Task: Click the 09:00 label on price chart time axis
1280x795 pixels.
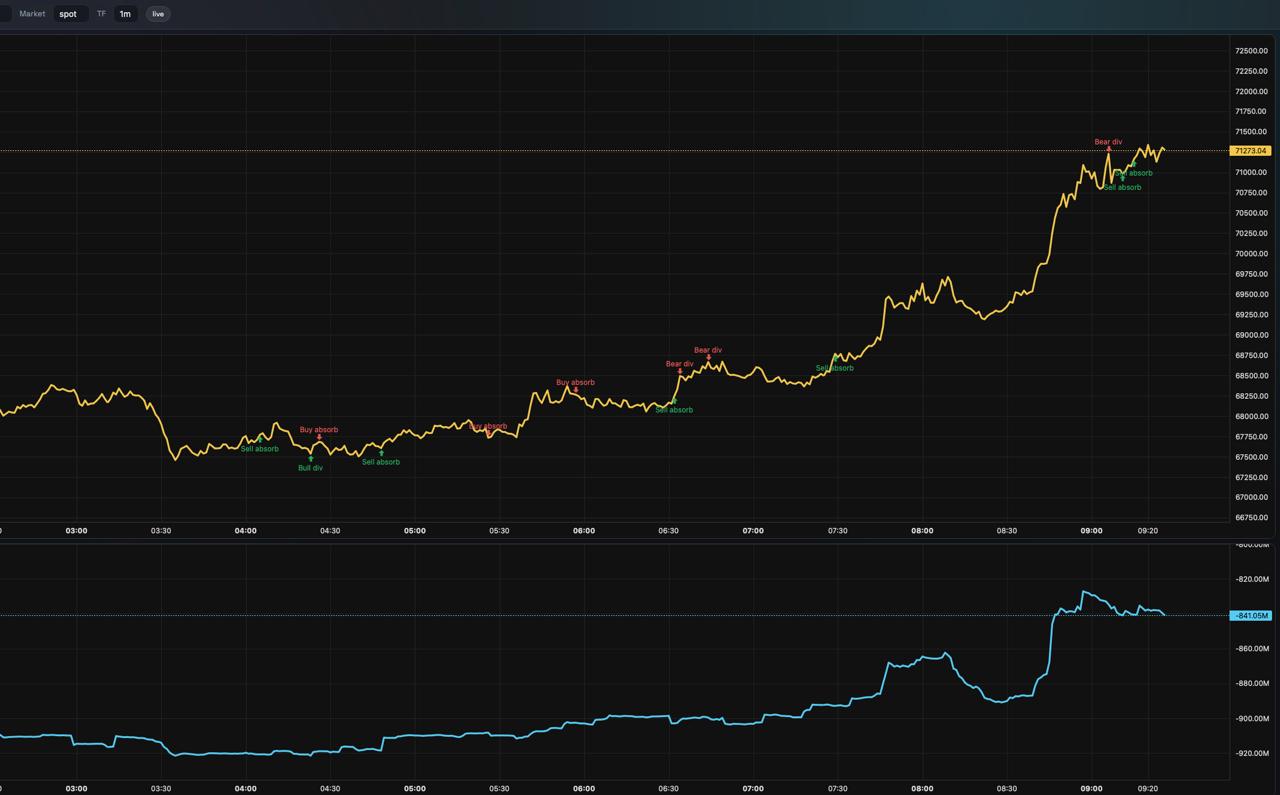Action: click(1091, 531)
